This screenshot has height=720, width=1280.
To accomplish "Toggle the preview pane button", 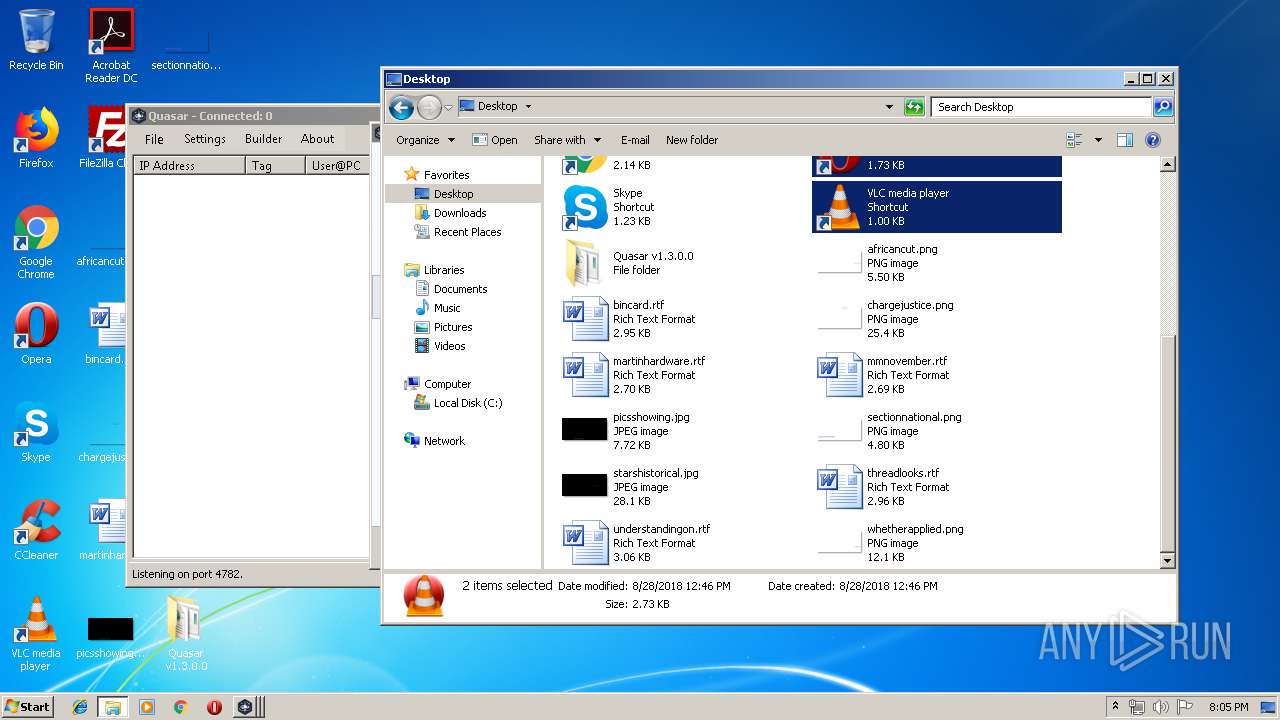I will point(1124,140).
